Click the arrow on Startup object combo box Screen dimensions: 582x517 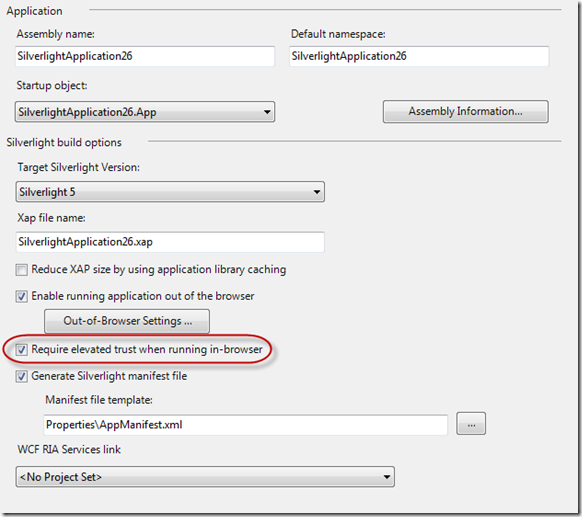pos(267,112)
